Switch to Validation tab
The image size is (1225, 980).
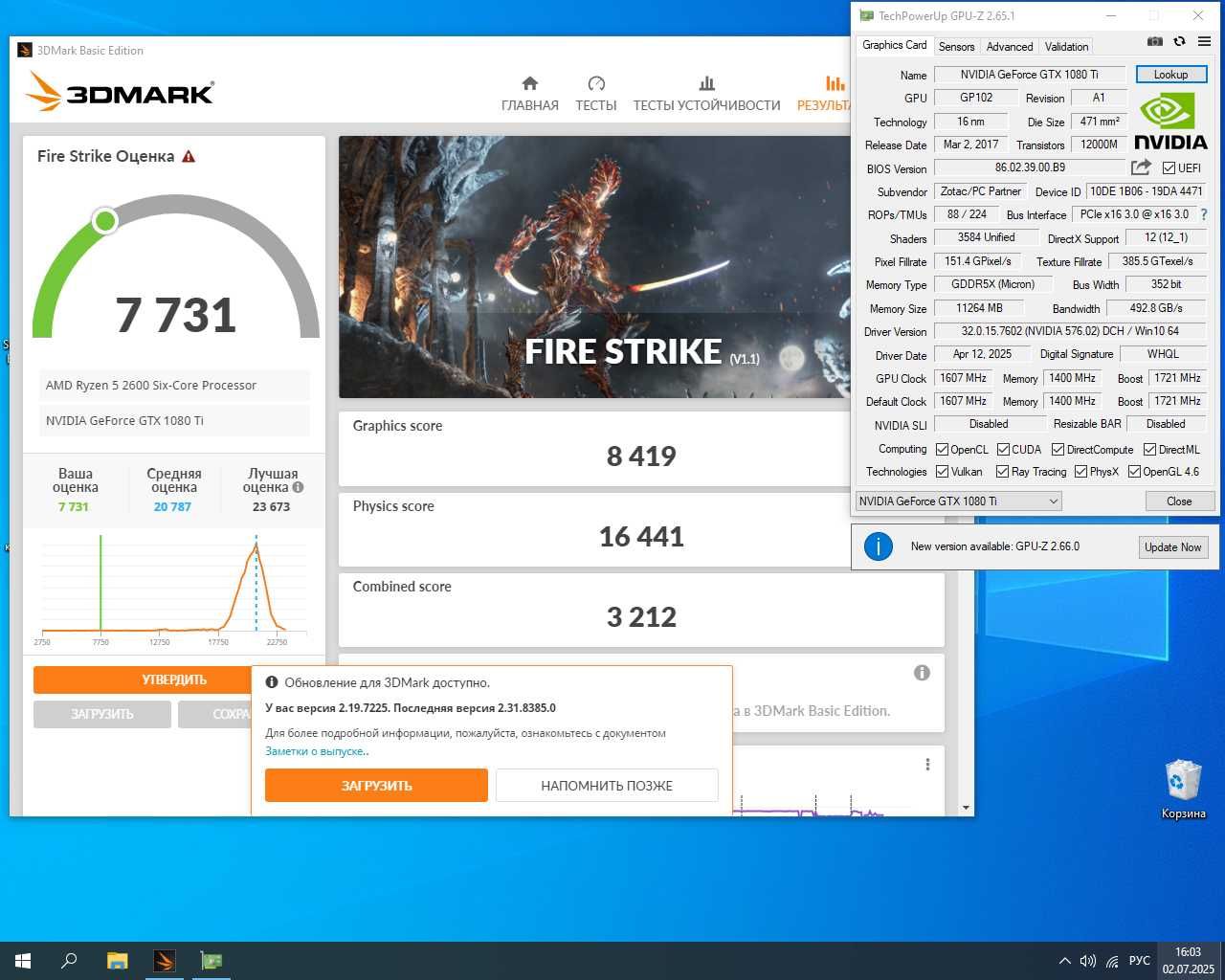pyautogui.click(x=1066, y=46)
